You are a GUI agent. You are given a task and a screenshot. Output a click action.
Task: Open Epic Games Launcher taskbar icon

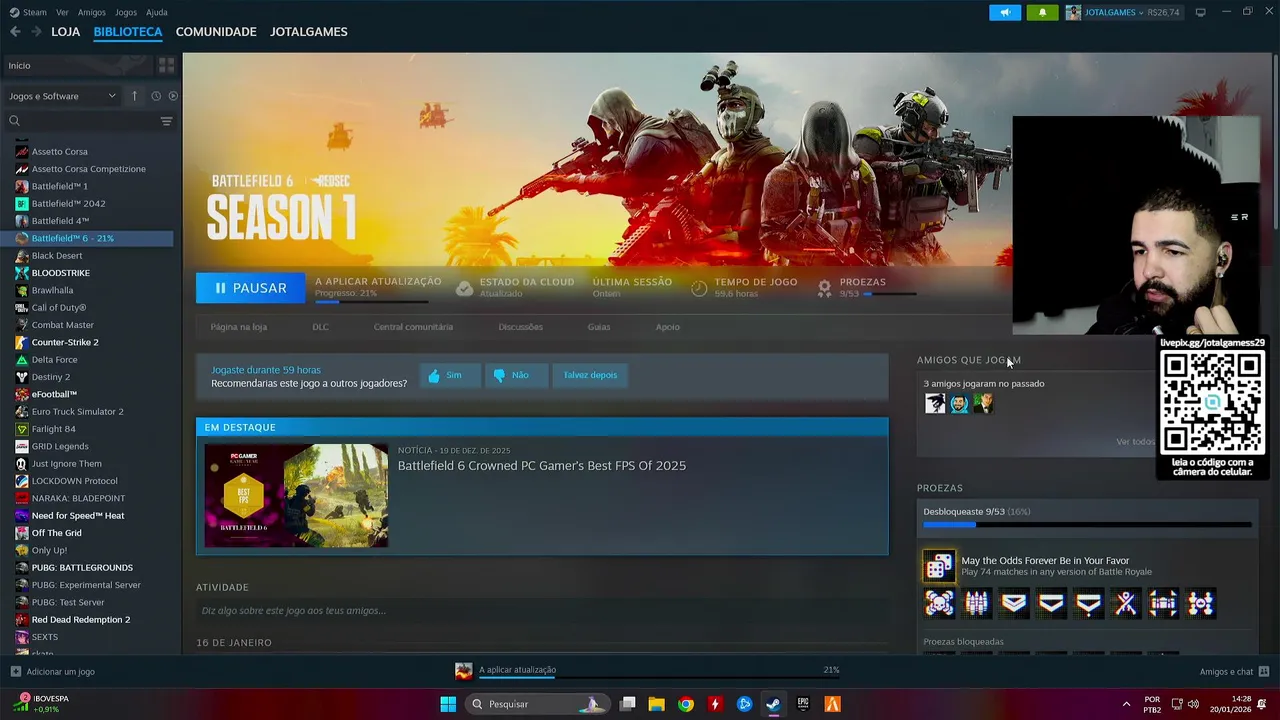(803, 704)
